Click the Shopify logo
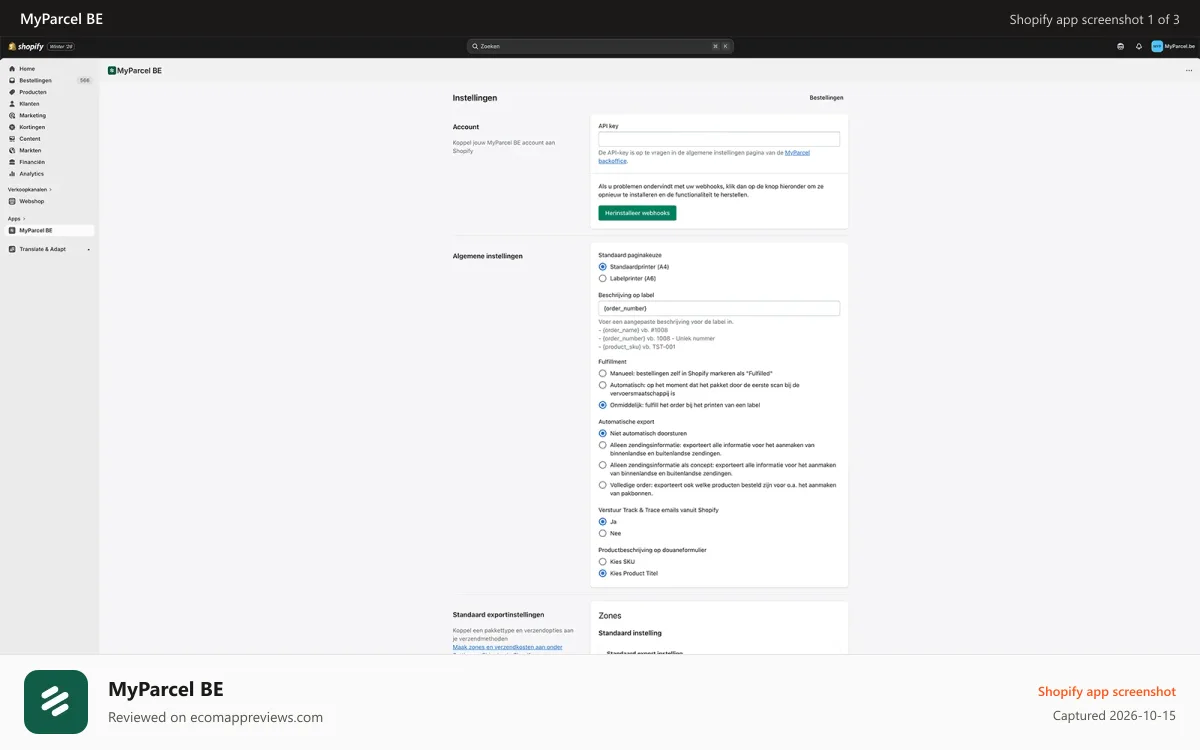Screen dimensions: 1200x750 (26, 46)
